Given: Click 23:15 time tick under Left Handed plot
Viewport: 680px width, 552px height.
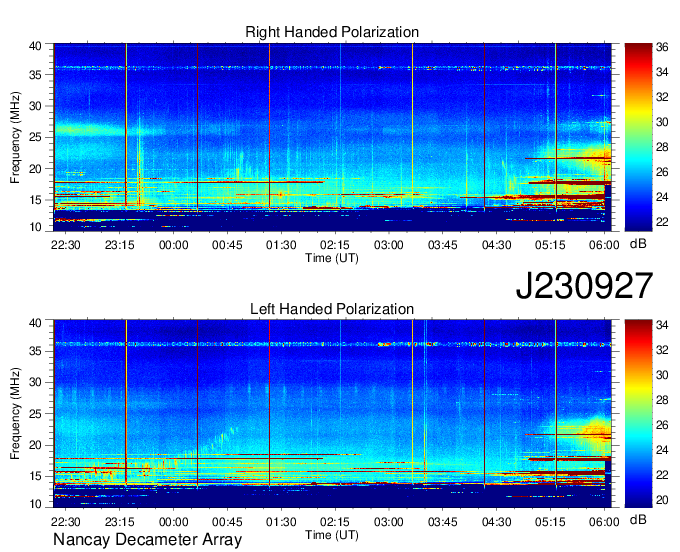Looking at the screenshot, I should (x=120, y=521).
